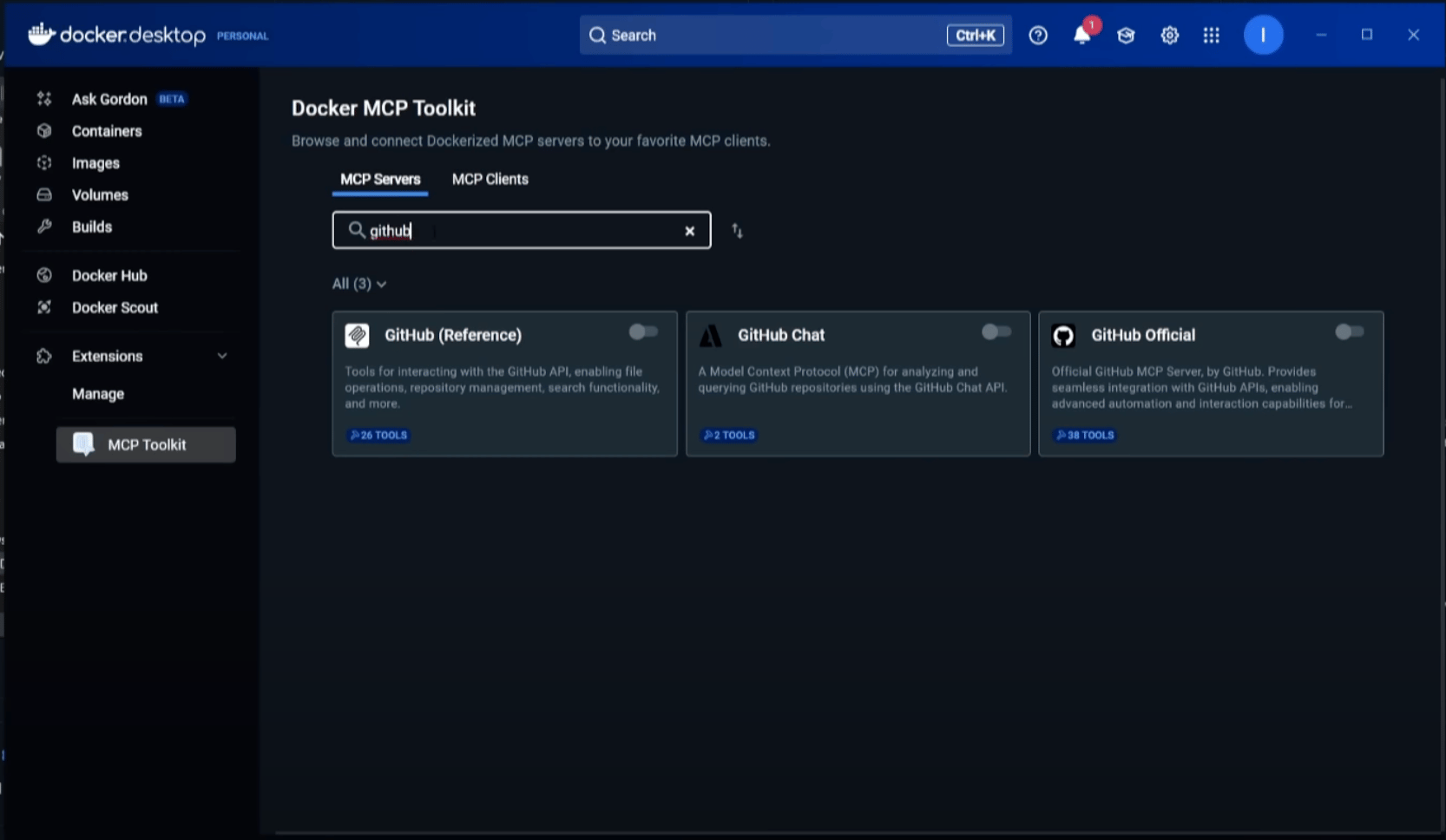
Task: Open the apps grid menu
Action: point(1212,36)
